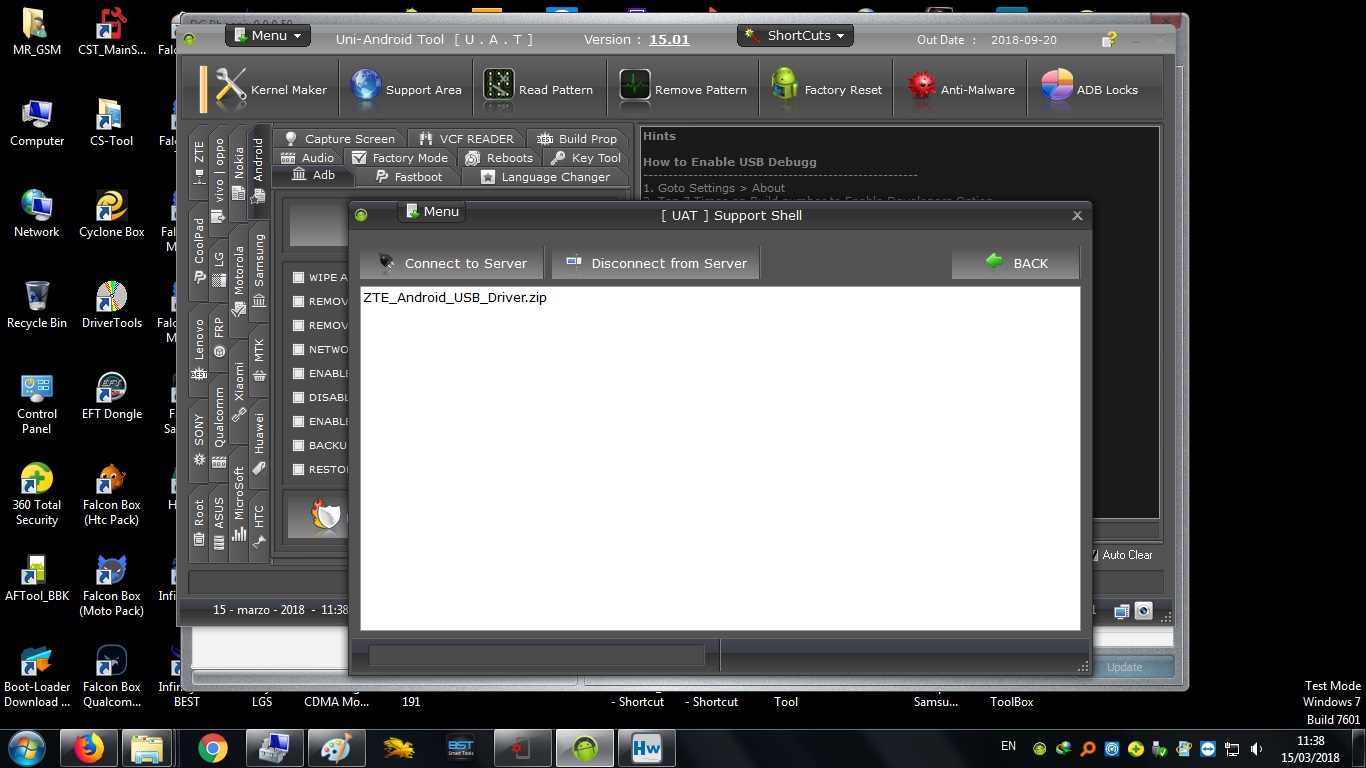Click the BACK button
This screenshot has width=1366, height=768.
click(x=1016, y=263)
